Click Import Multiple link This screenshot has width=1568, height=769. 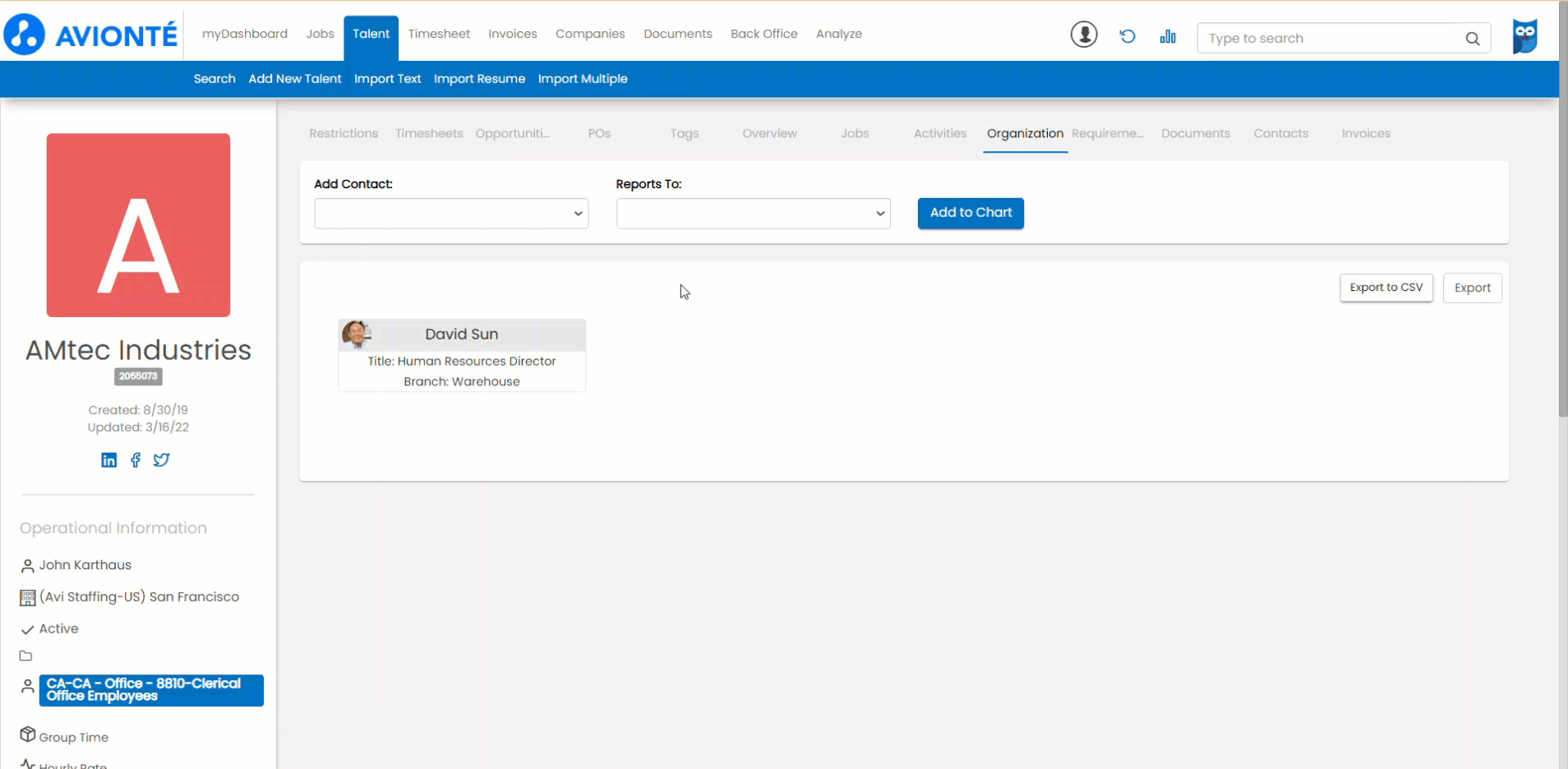click(x=583, y=79)
